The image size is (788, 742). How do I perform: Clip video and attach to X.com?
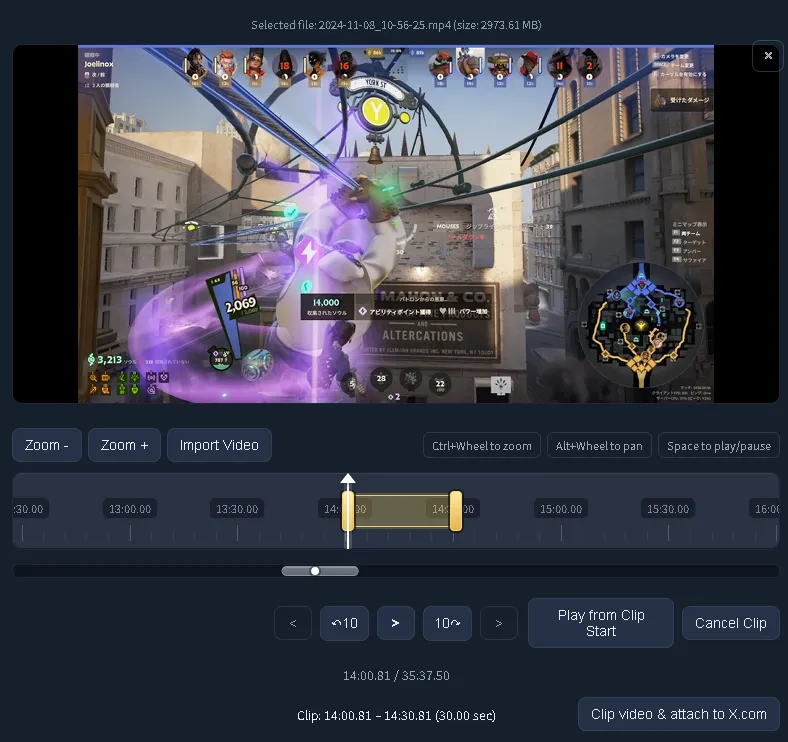[678, 714]
